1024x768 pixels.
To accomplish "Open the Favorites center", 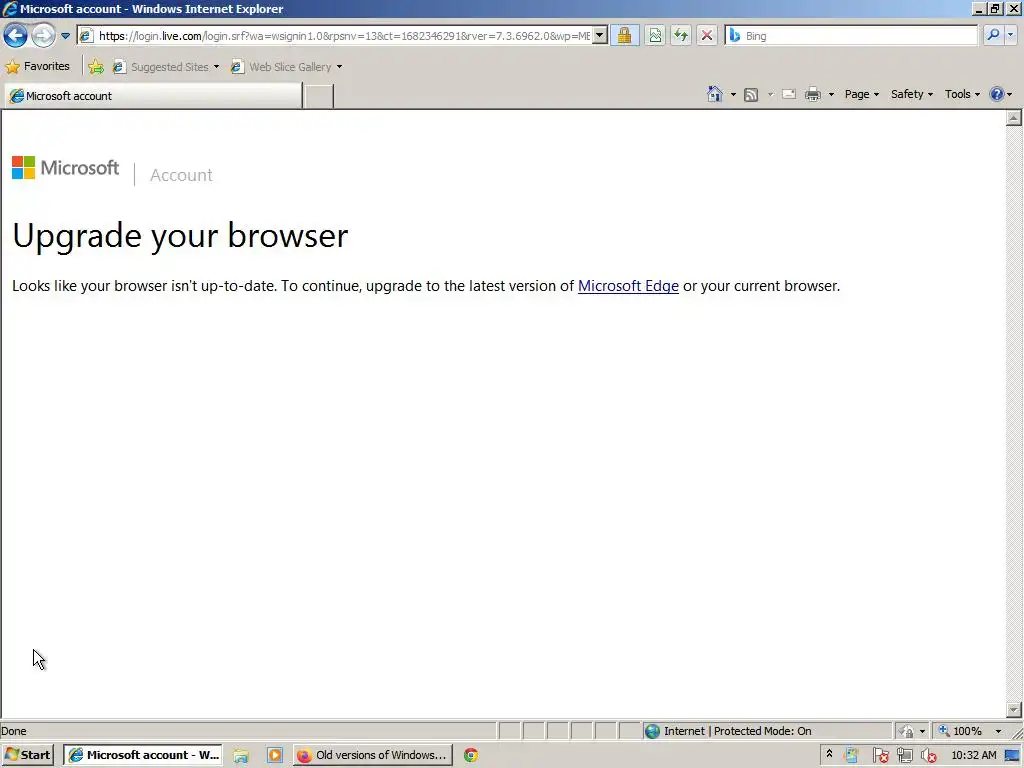I will tap(37, 67).
